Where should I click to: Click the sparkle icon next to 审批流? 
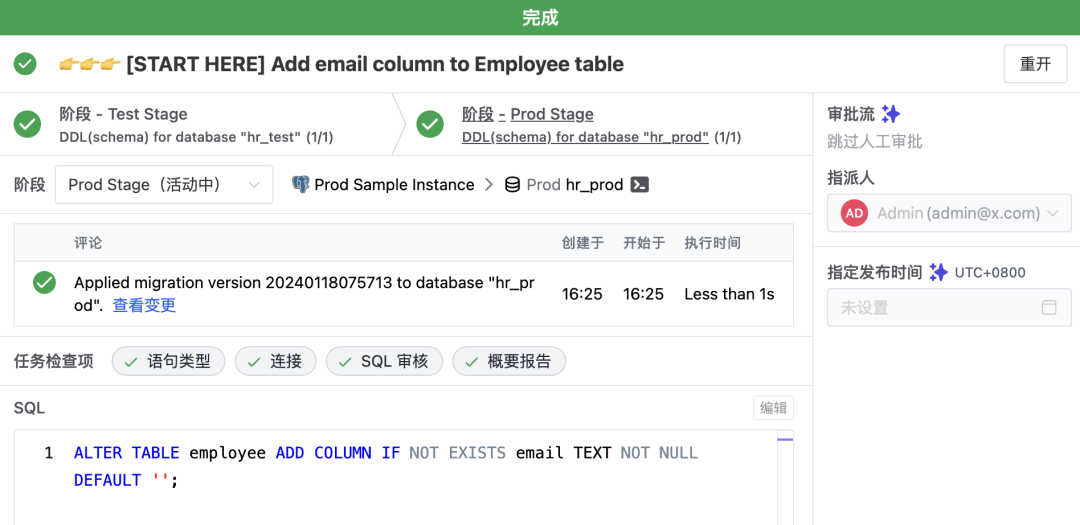click(891, 114)
